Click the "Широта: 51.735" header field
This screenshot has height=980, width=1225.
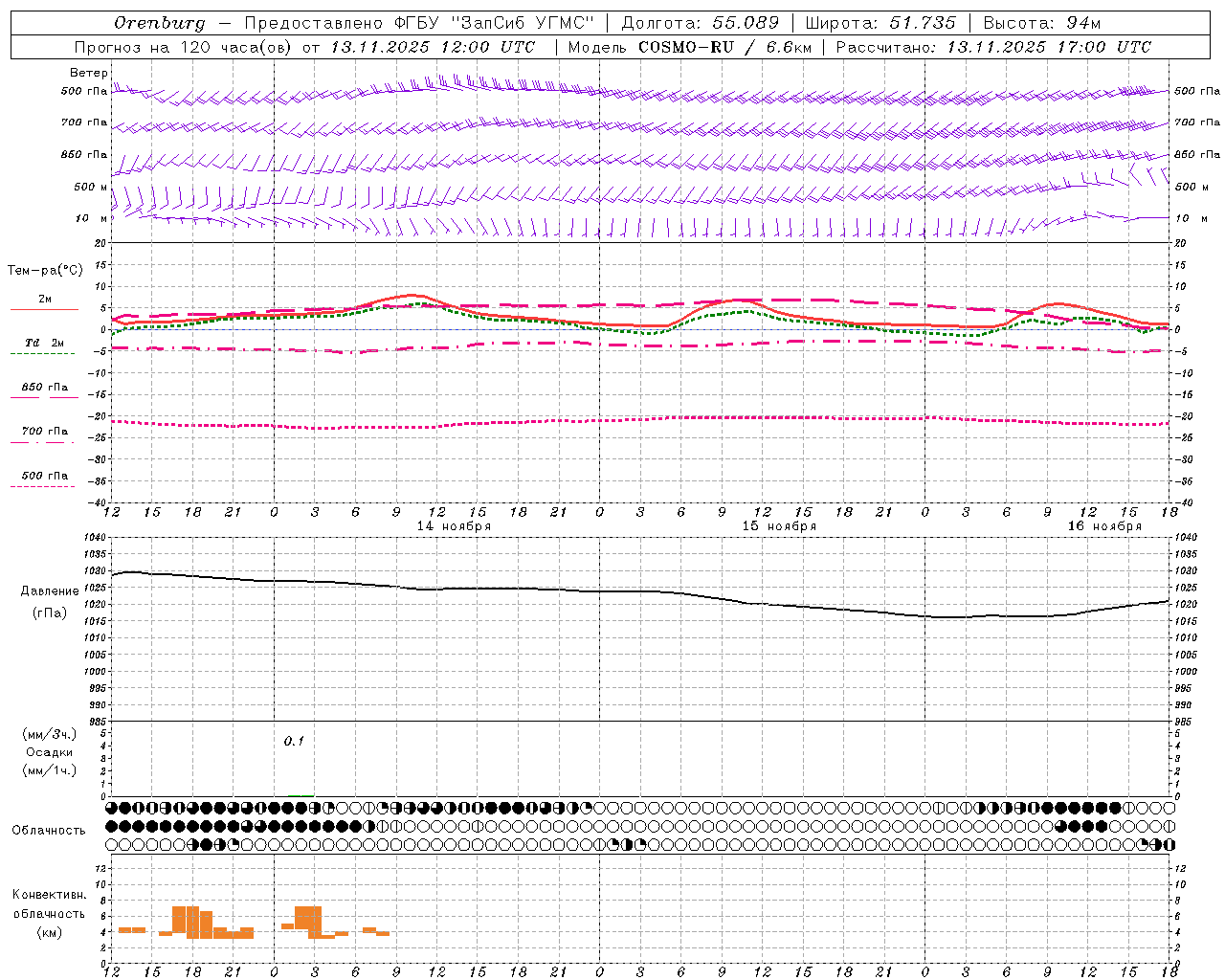pos(880,23)
